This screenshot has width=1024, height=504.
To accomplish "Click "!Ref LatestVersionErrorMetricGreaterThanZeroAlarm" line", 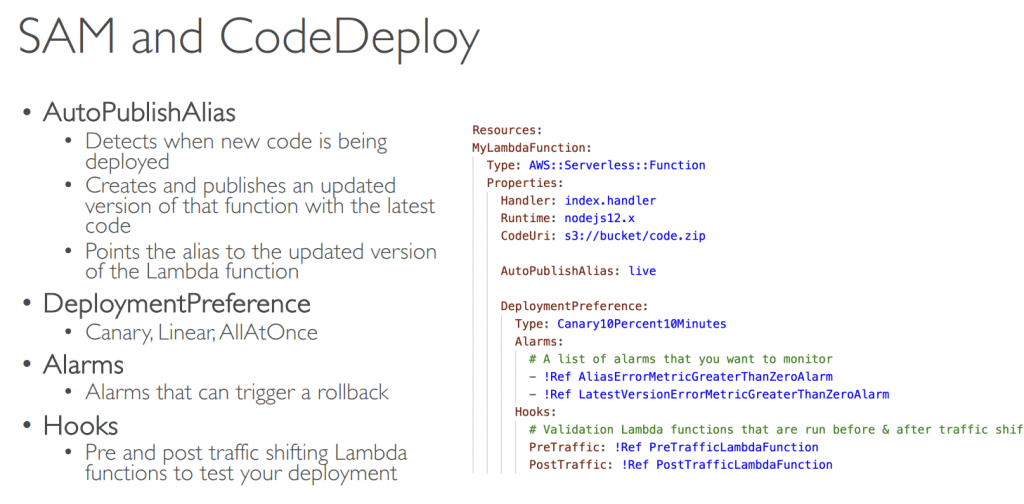I will (x=716, y=394).
